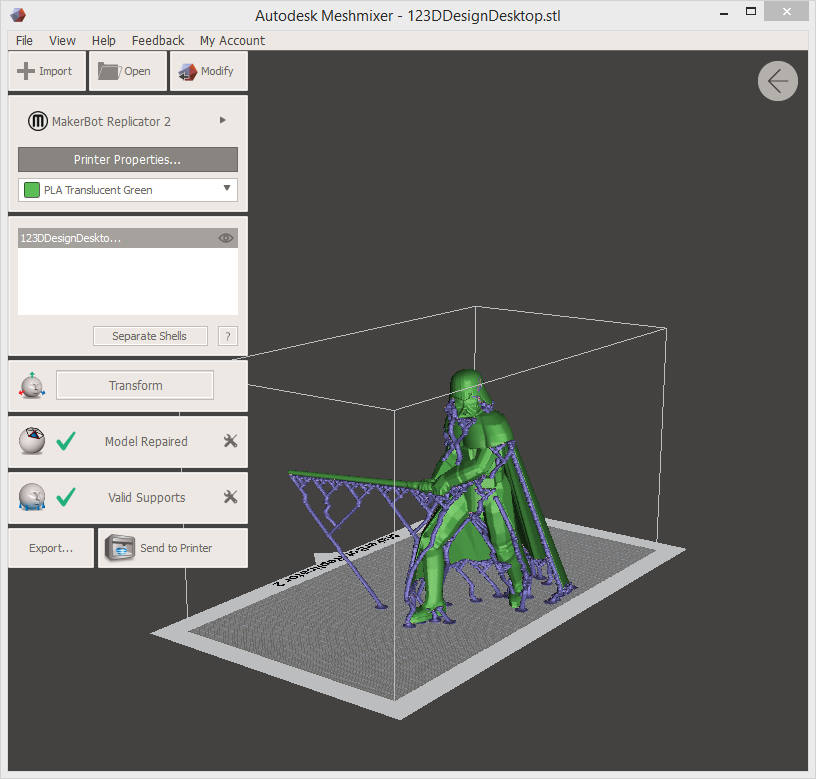
Task: Open the PLA Translucent Green material dropdown
Action: pos(227,189)
